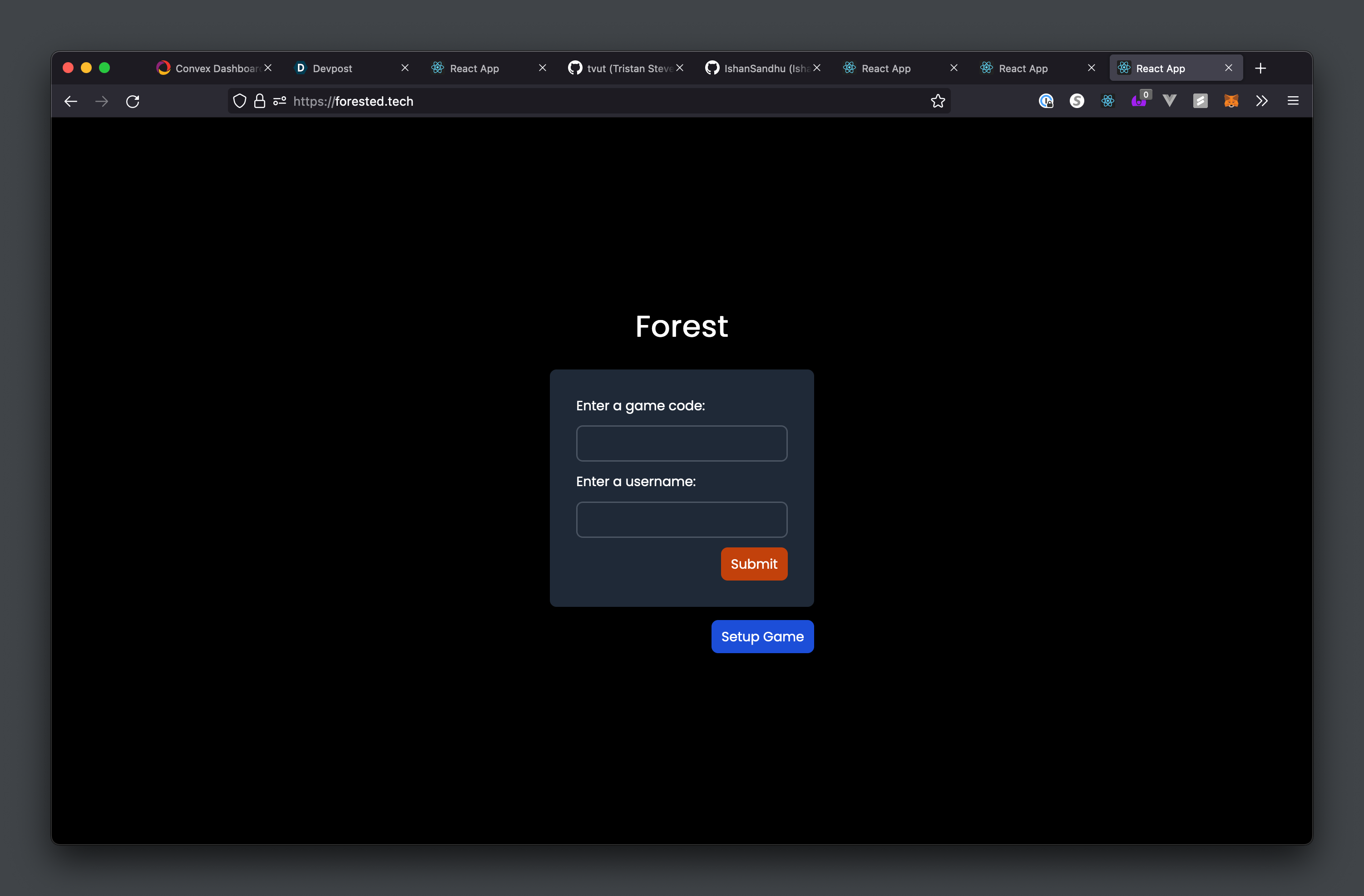Click the reload page icon
The height and width of the screenshot is (896, 1364).
[133, 101]
